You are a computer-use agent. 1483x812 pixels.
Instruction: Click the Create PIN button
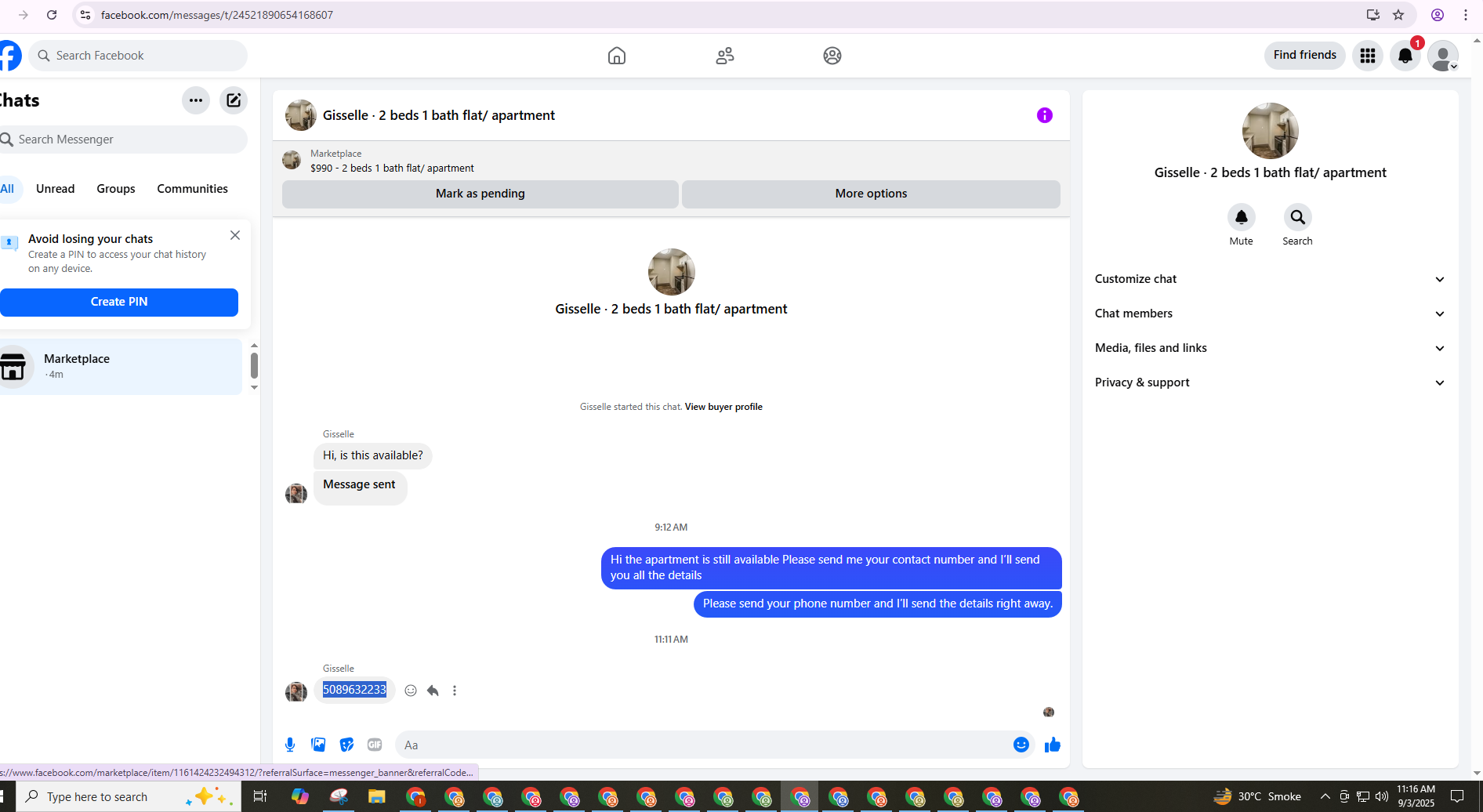tap(119, 302)
